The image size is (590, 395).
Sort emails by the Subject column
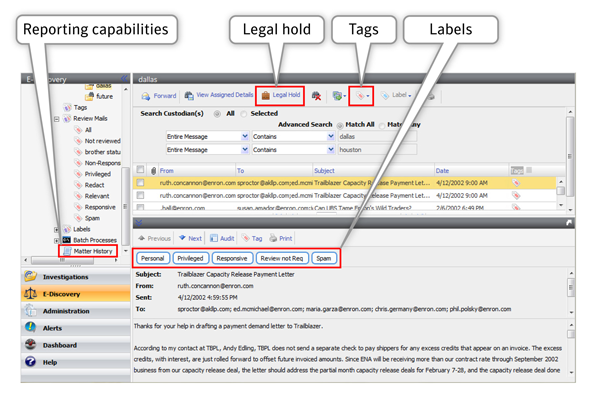[x=324, y=171]
